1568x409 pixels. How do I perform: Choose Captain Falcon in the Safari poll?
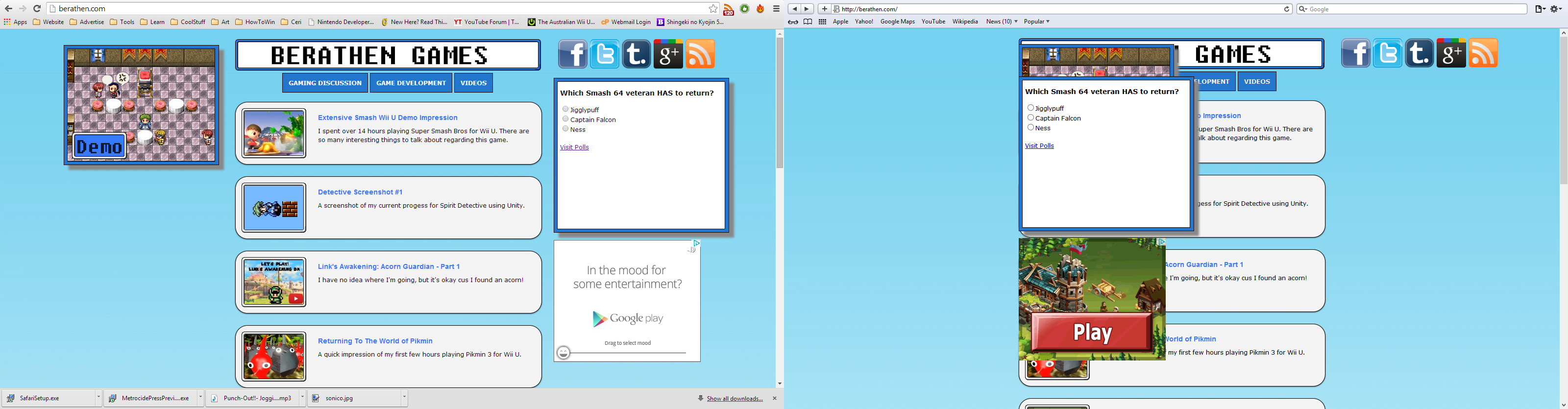click(1030, 118)
